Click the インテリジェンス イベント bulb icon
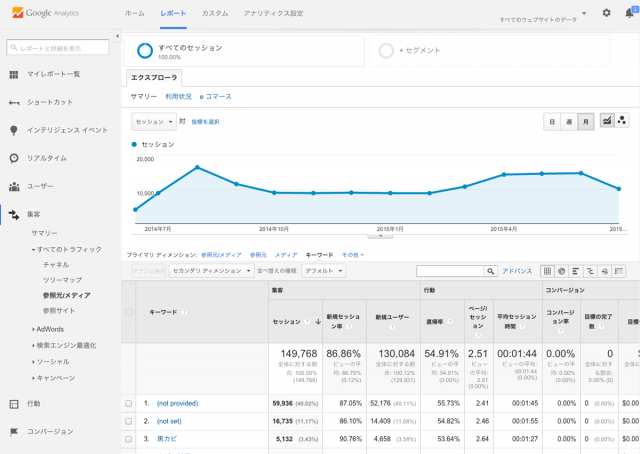640x454 pixels. (14, 130)
